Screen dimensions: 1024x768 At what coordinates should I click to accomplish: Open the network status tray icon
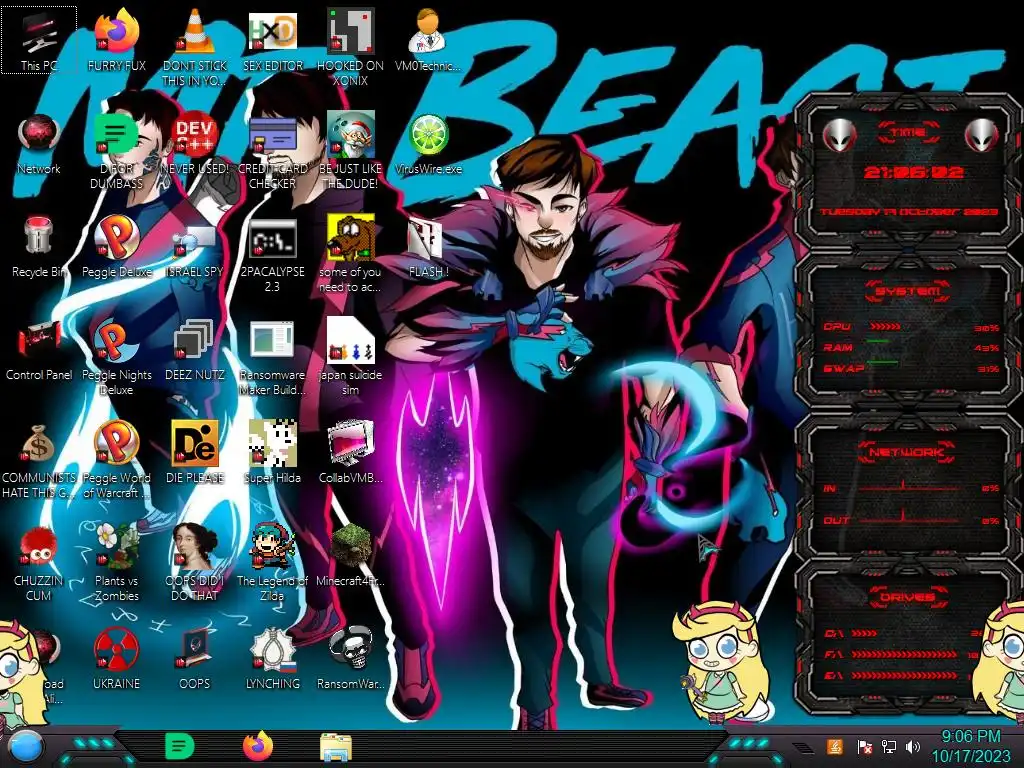(889, 746)
